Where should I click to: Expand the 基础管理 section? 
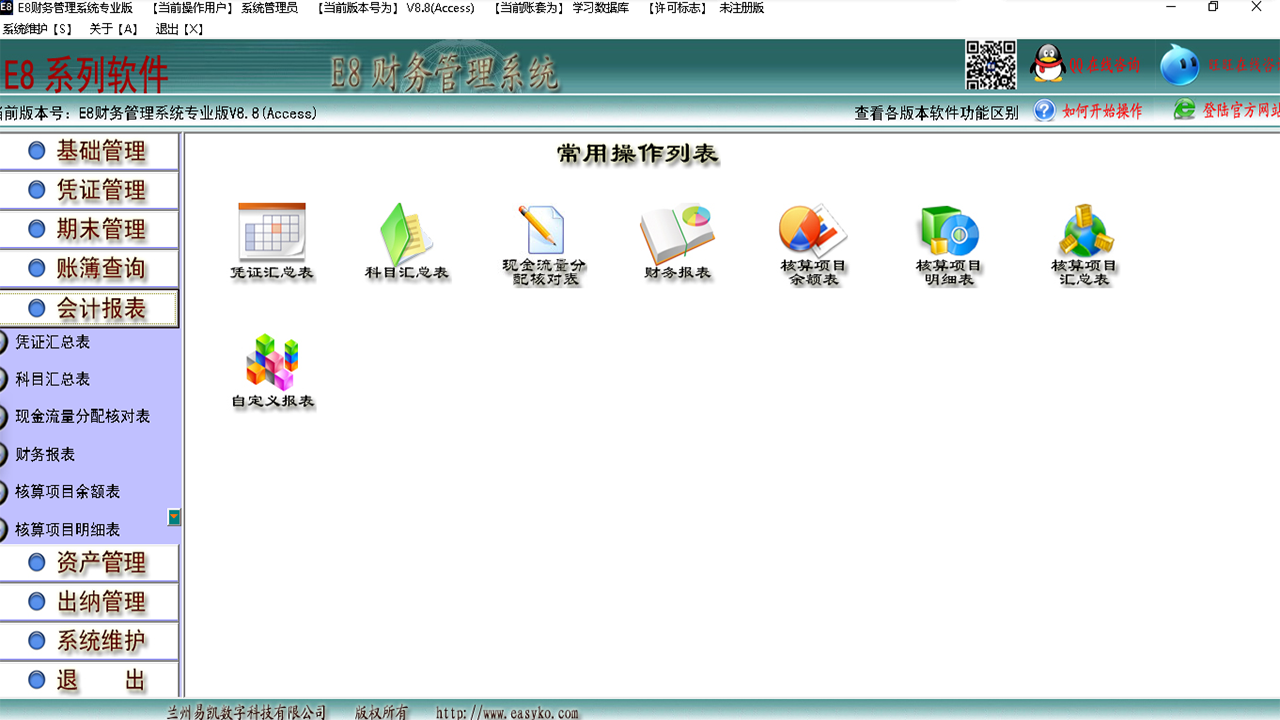pyautogui.click(x=90, y=150)
